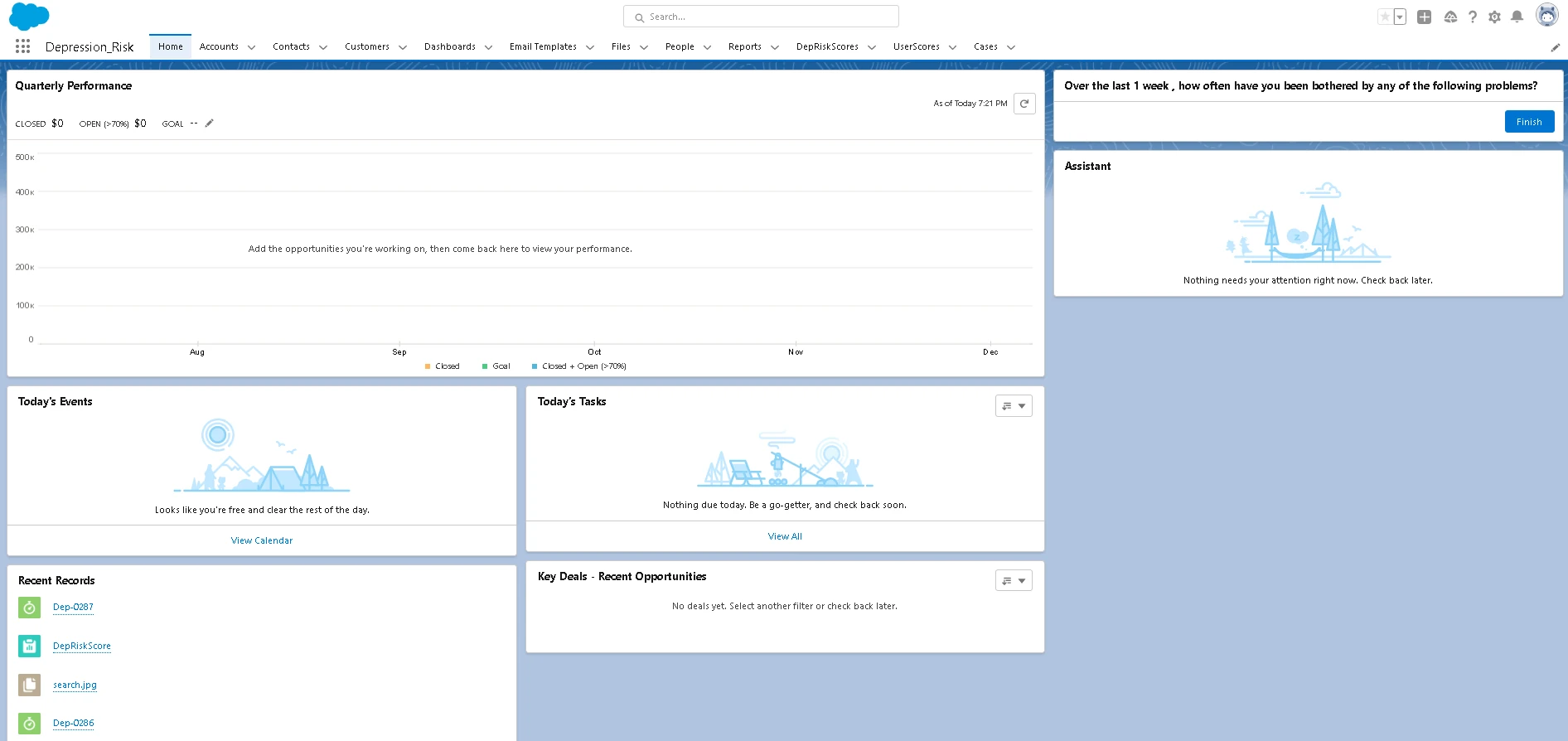Viewport: 1568px width, 741px height.
Task: Edit the quarterly goal pencil icon
Action: click(x=209, y=123)
